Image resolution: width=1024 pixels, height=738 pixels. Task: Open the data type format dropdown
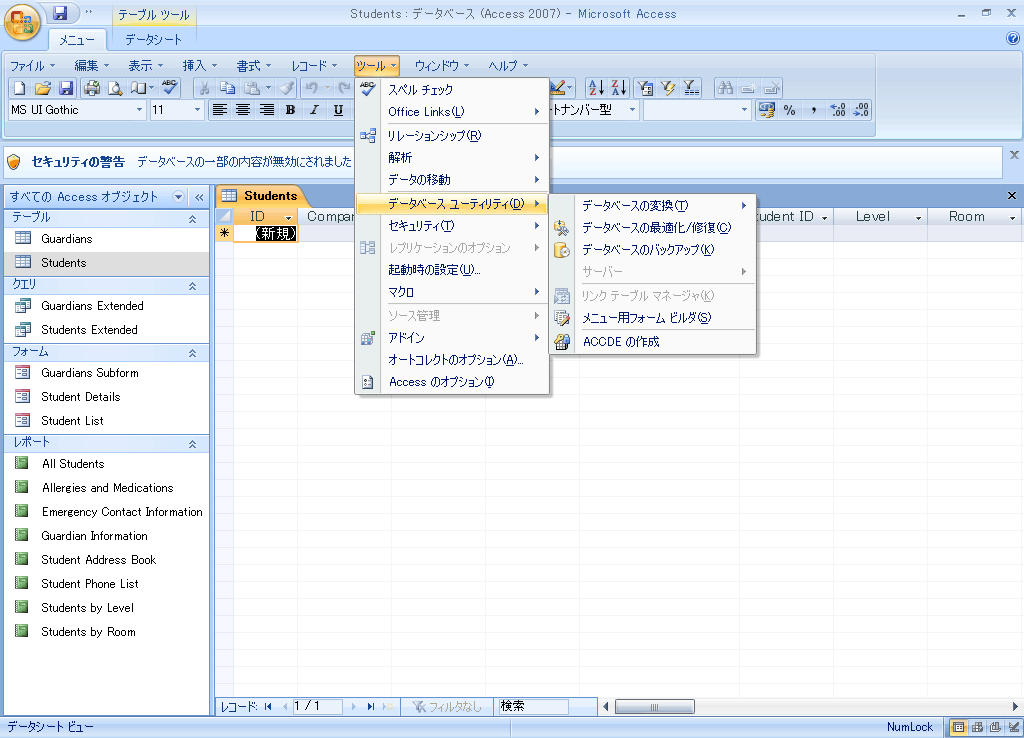pos(632,110)
